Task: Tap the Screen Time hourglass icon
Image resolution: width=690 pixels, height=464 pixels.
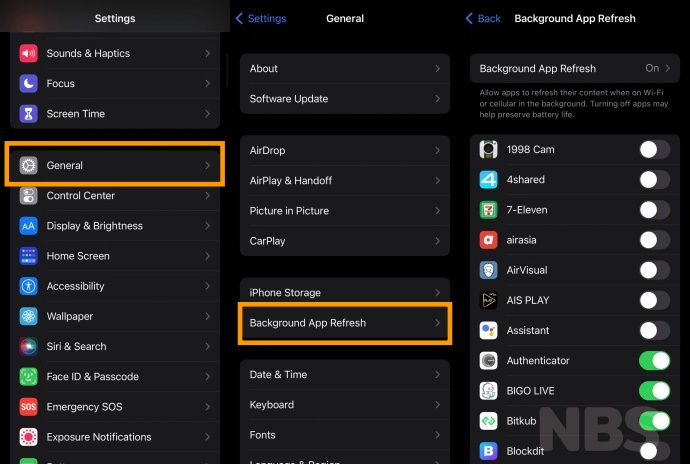Action: (29, 114)
